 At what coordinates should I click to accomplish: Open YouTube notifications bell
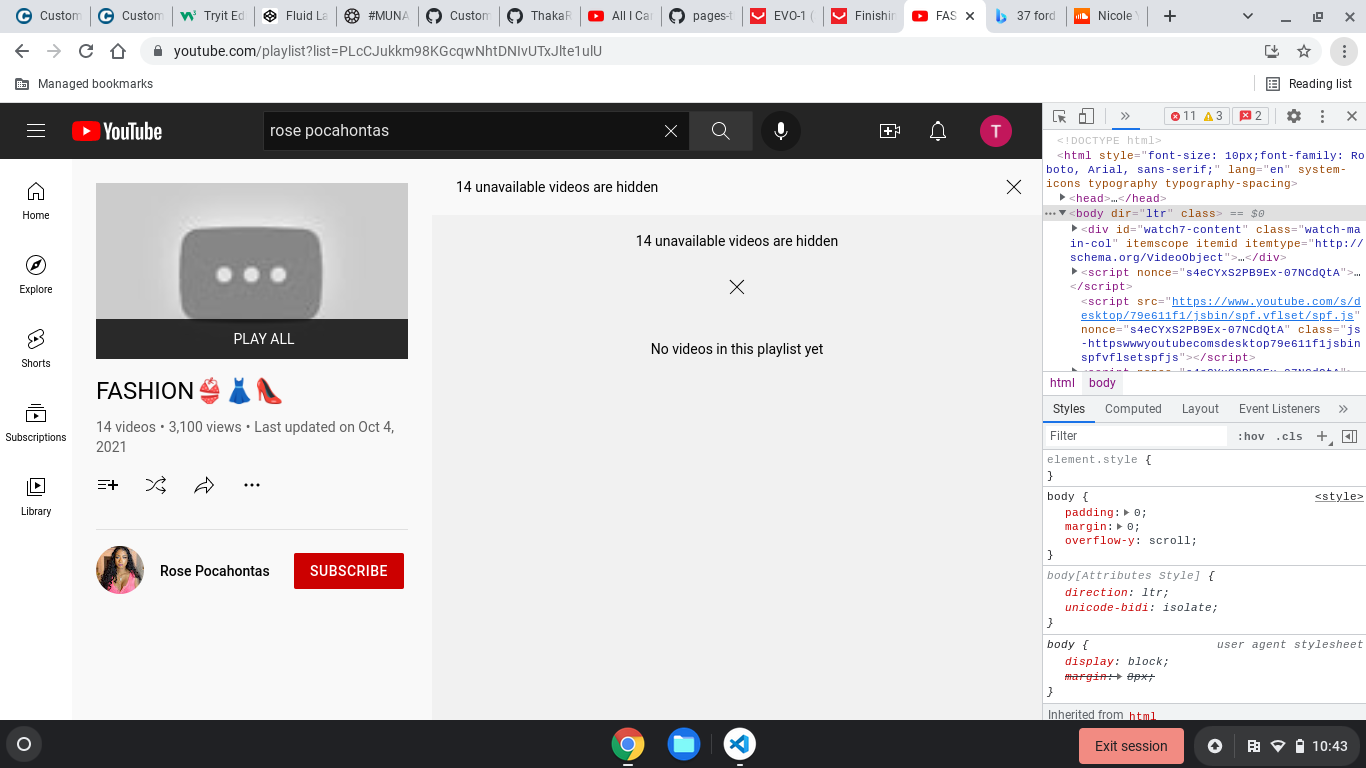pyautogui.click(x=938, y=131)
